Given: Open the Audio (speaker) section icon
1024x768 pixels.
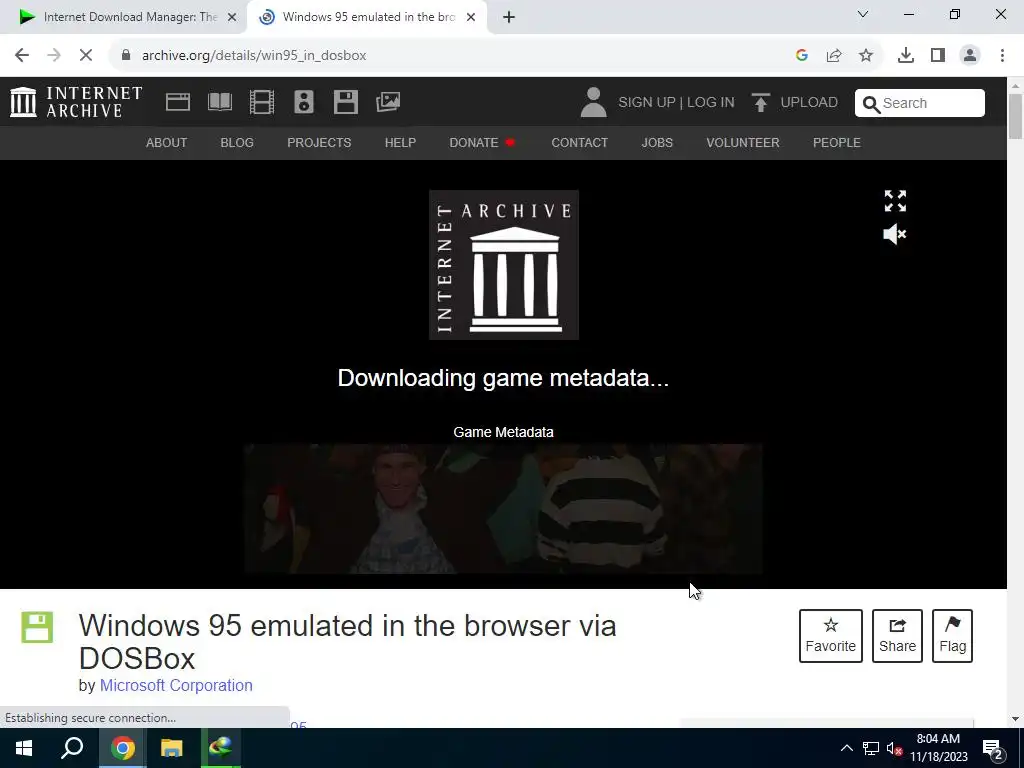Looking at the screenshot, I should [304, 102].
